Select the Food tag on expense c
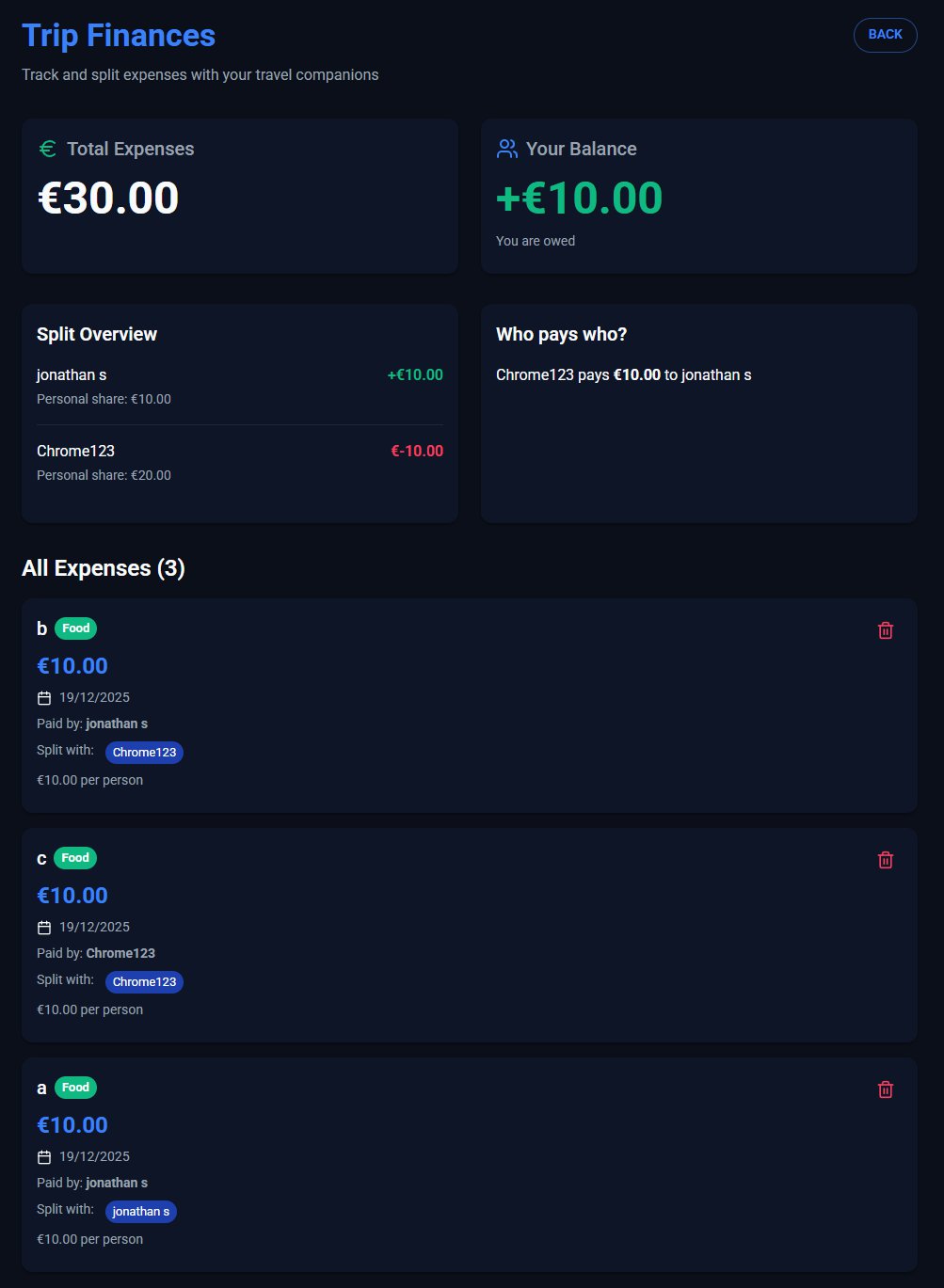The height and width of the screenshot is (1288, 944). click(x=75, y=858)
